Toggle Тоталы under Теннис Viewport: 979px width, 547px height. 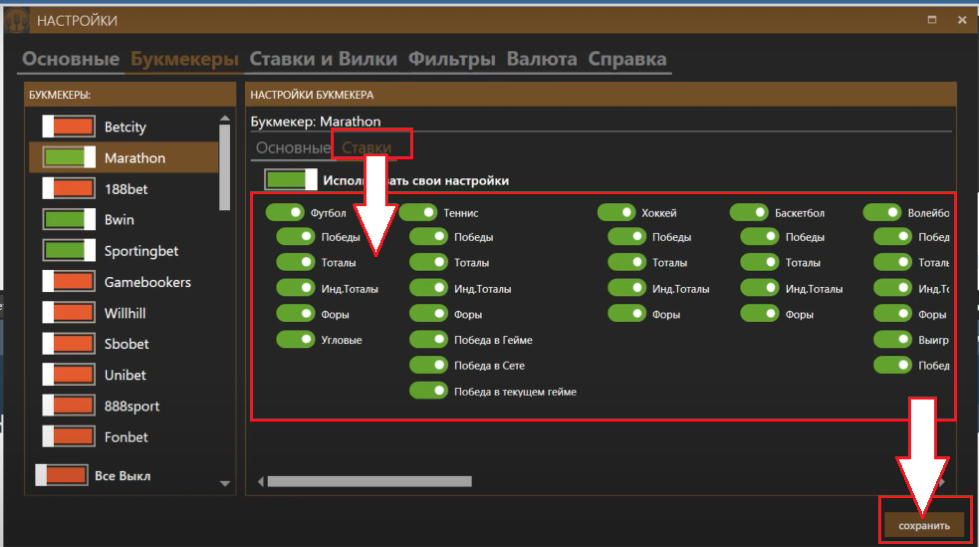point(428,262)
